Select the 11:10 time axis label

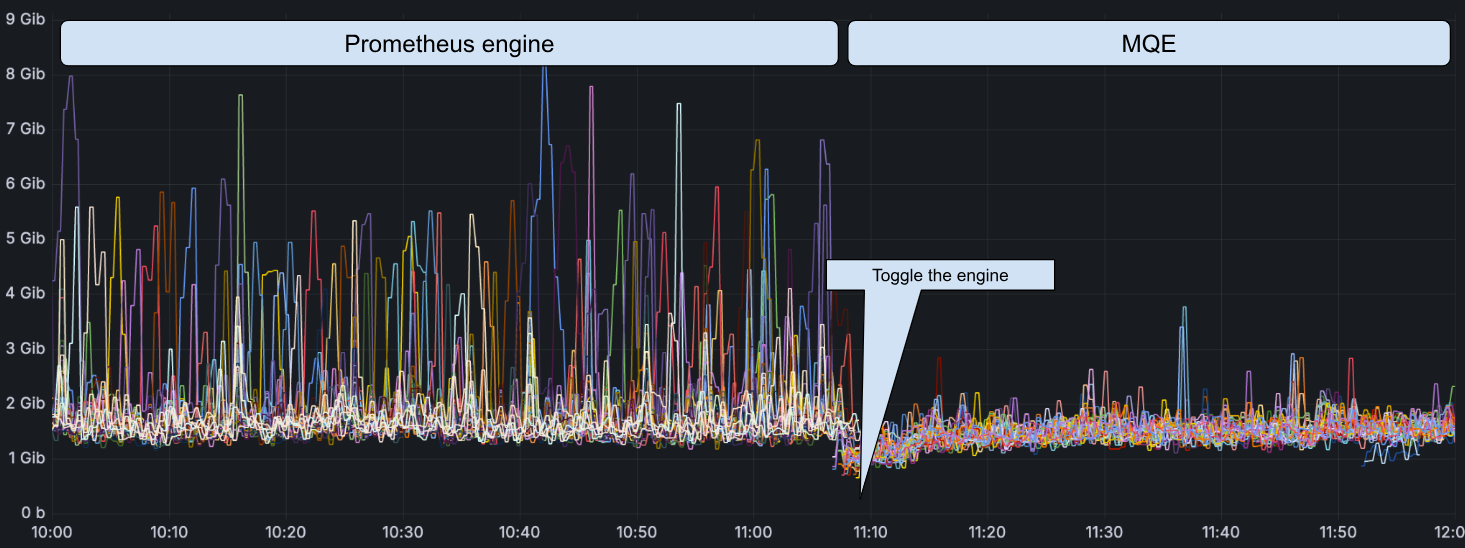click(870, 533)
